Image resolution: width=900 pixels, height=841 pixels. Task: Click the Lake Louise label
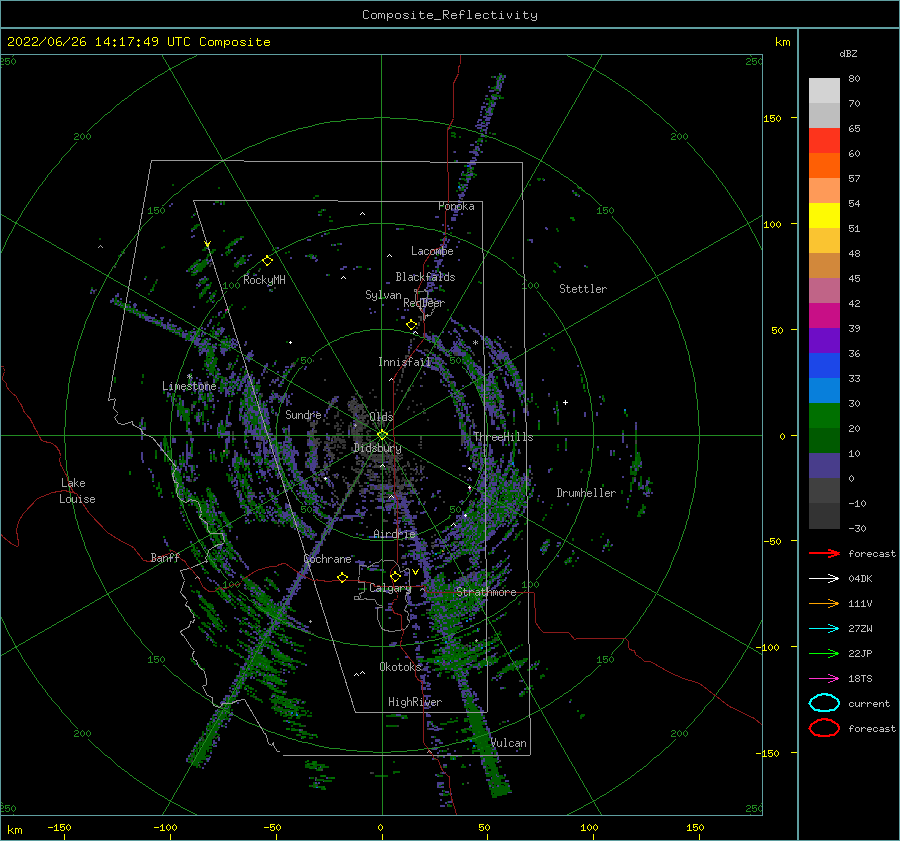(77, 491)
